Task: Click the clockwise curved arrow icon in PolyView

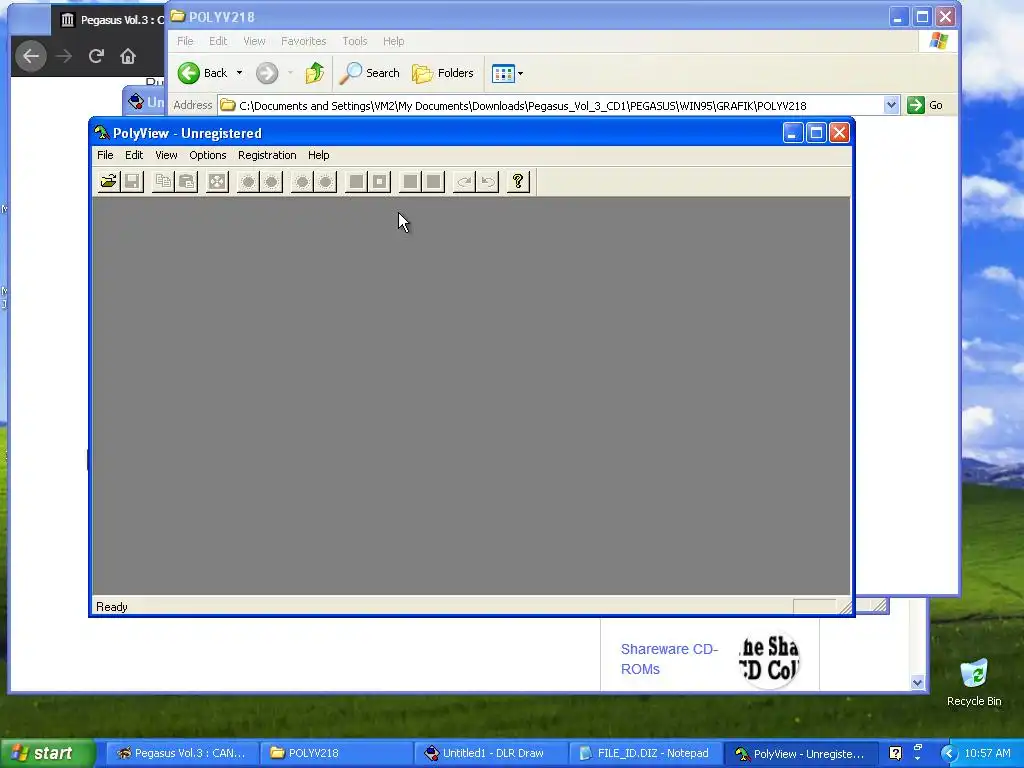Action: [464, 182]
